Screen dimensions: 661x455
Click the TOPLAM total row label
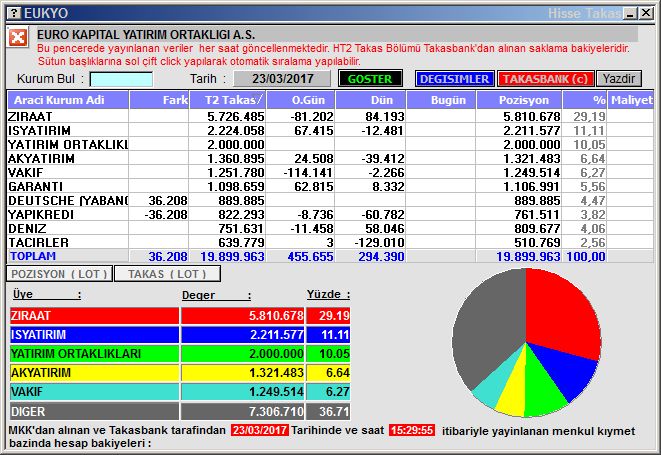(33, 256)
